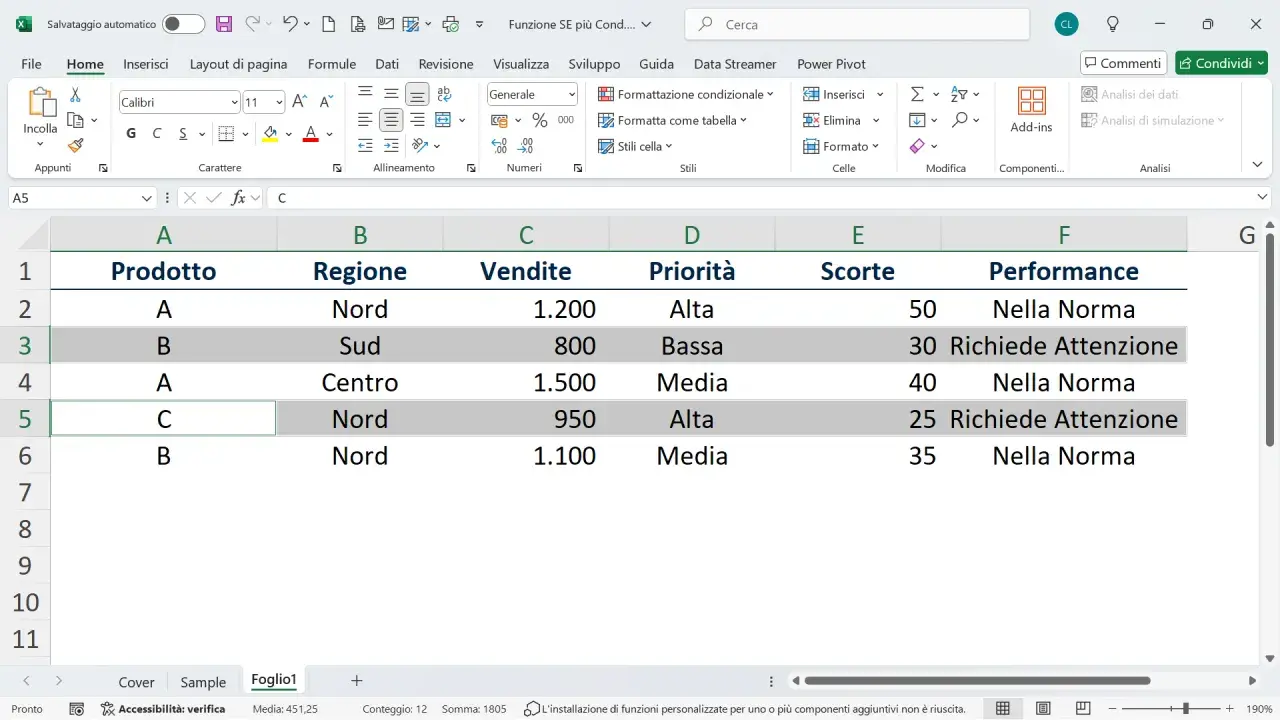Switch to the Power Pivot ribbon tab

click(x=831, y=64)
